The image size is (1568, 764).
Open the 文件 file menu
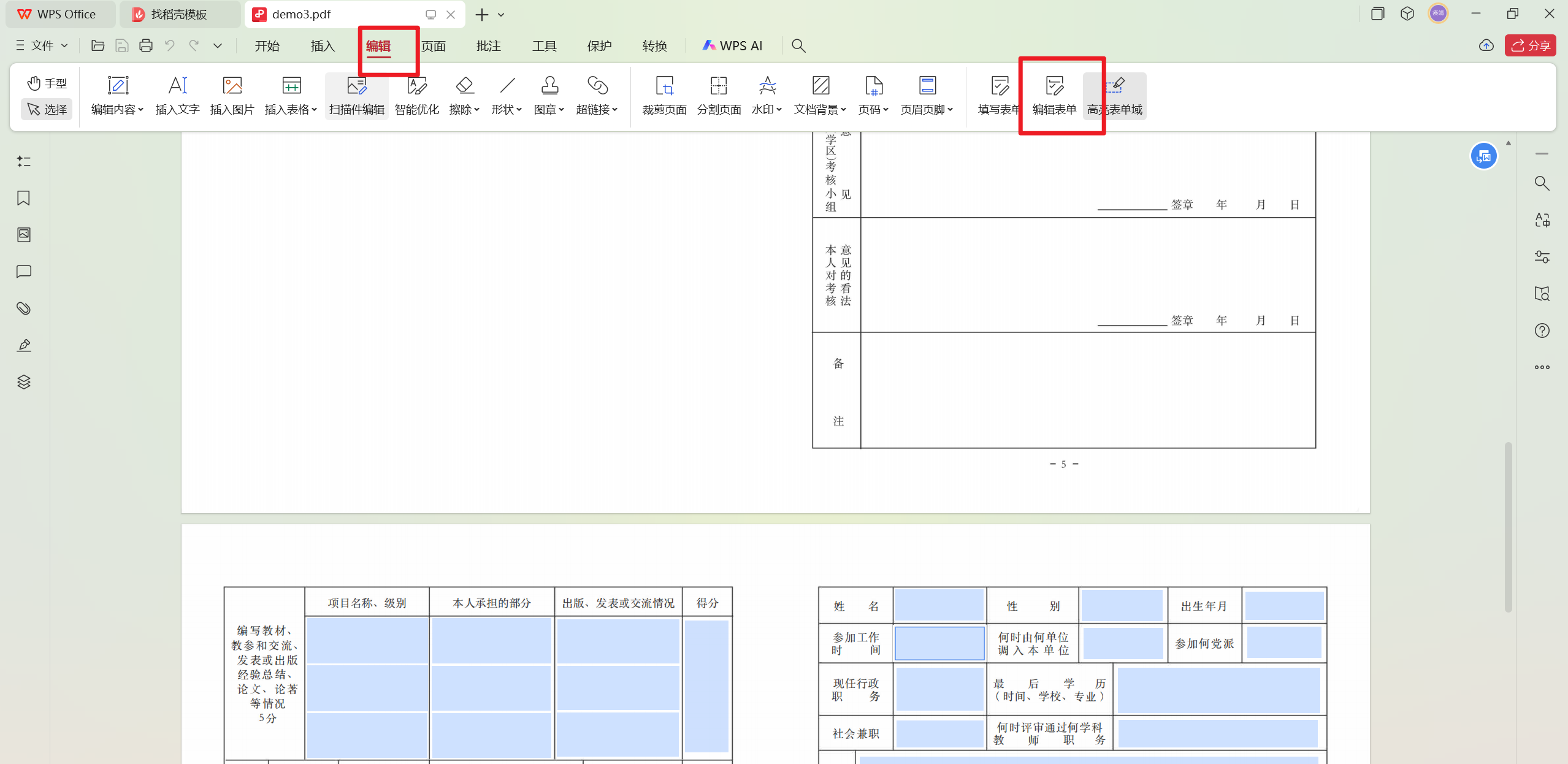[x=39, y=45]
